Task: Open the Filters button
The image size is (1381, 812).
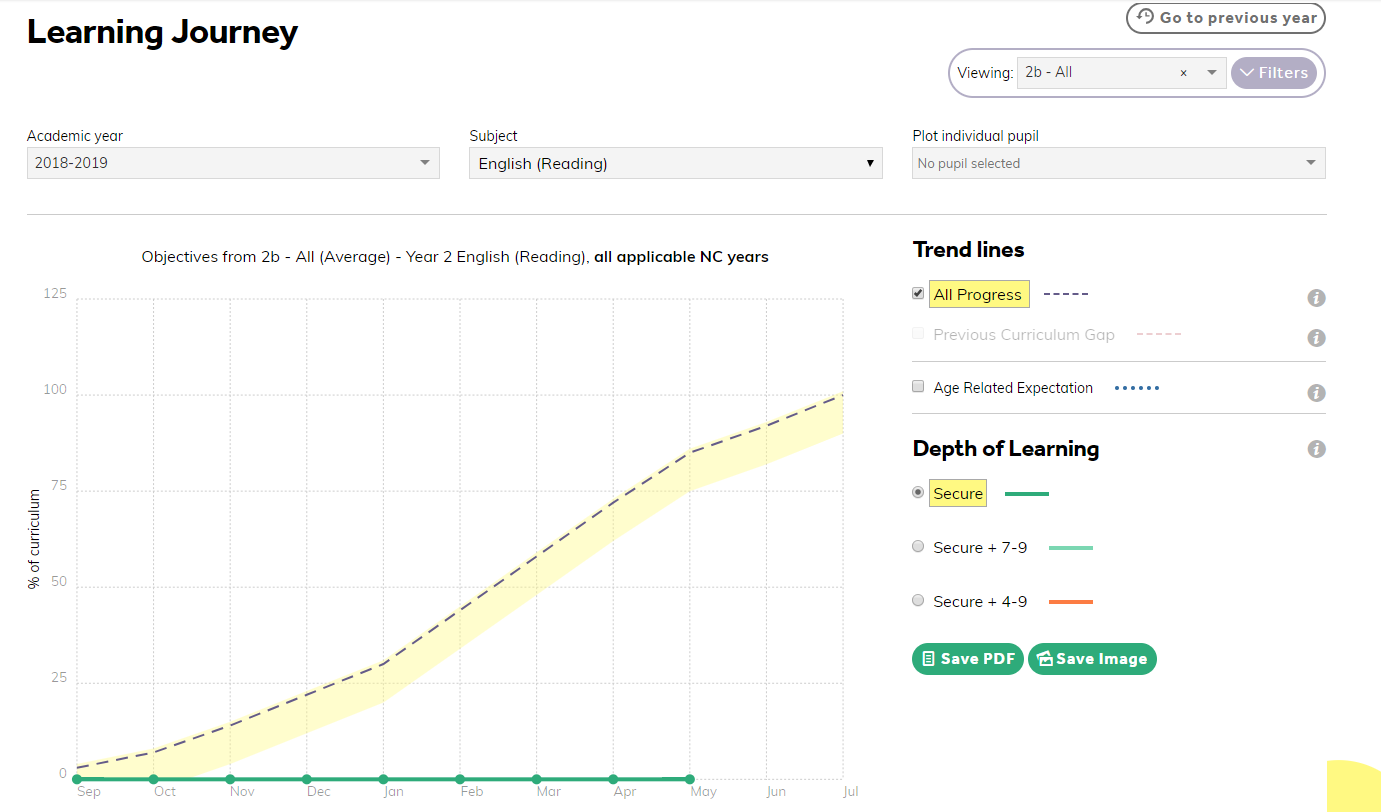Action: click(x=1274, y=73)
